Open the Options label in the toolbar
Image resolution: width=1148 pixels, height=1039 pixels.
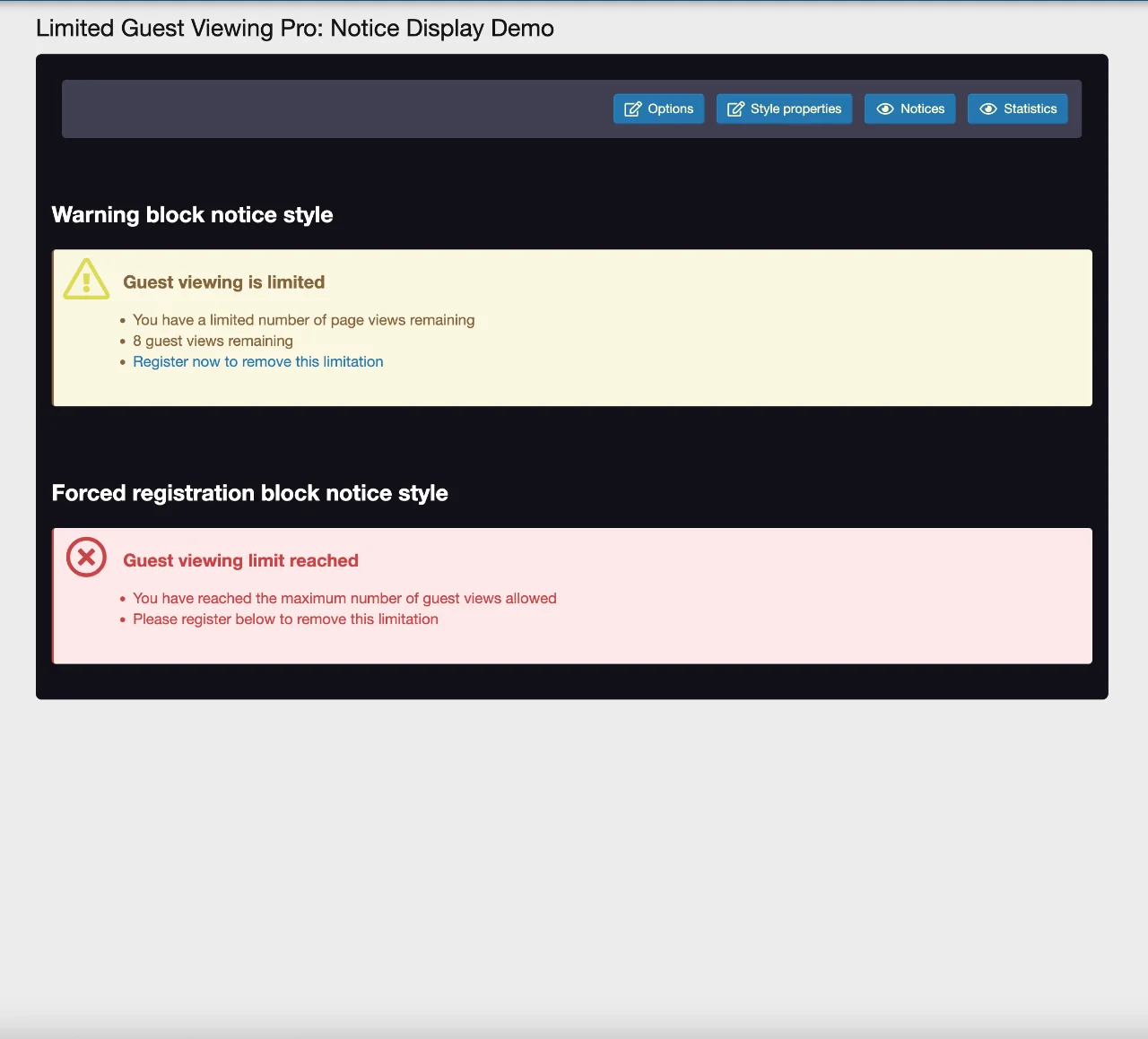pos(670,109)
